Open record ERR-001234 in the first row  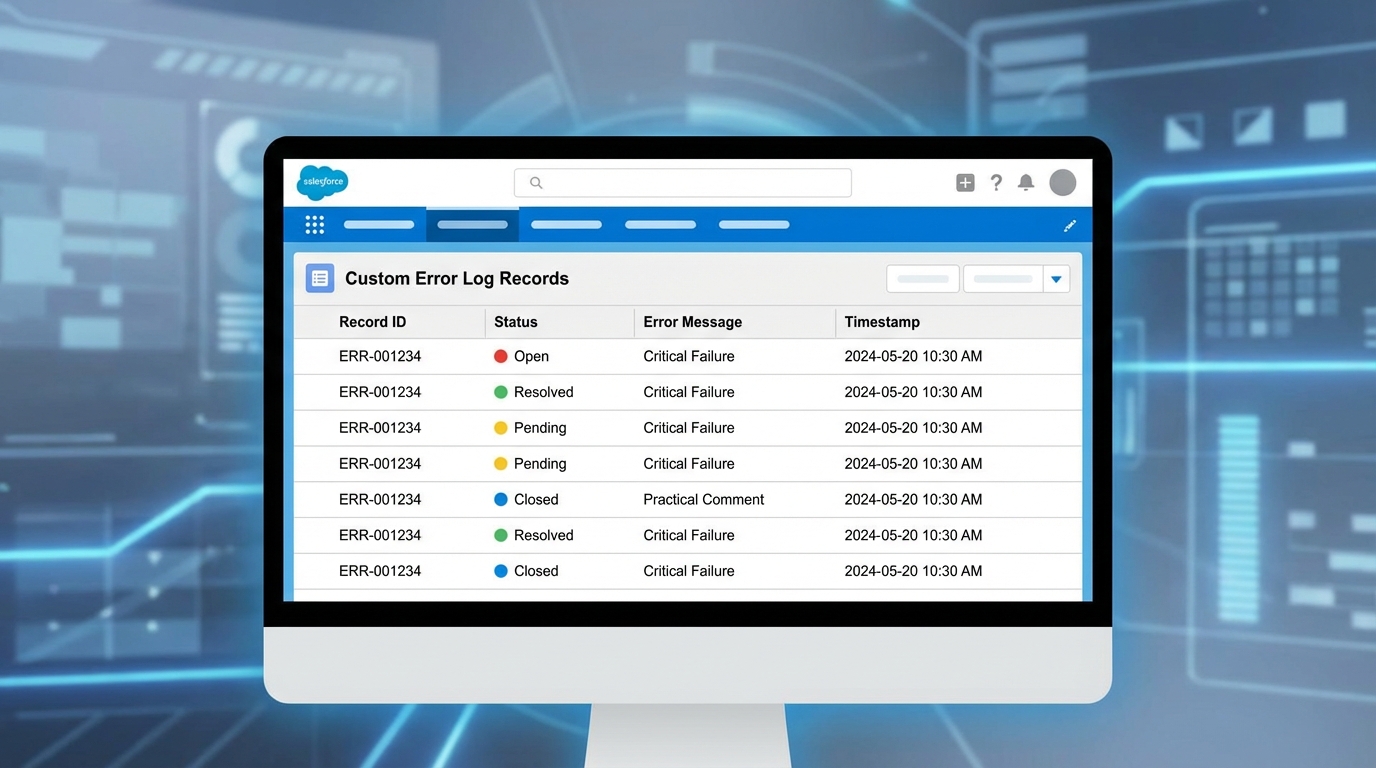pos(380,355)
